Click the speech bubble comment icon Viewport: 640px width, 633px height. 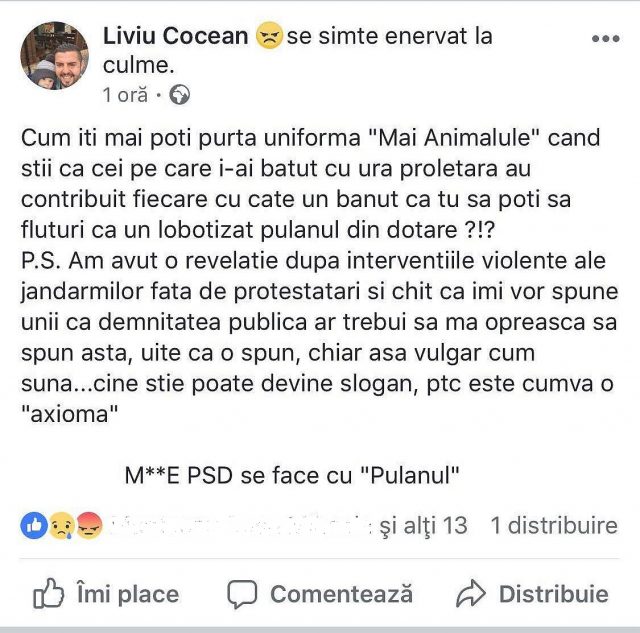[x=242, y=594]
